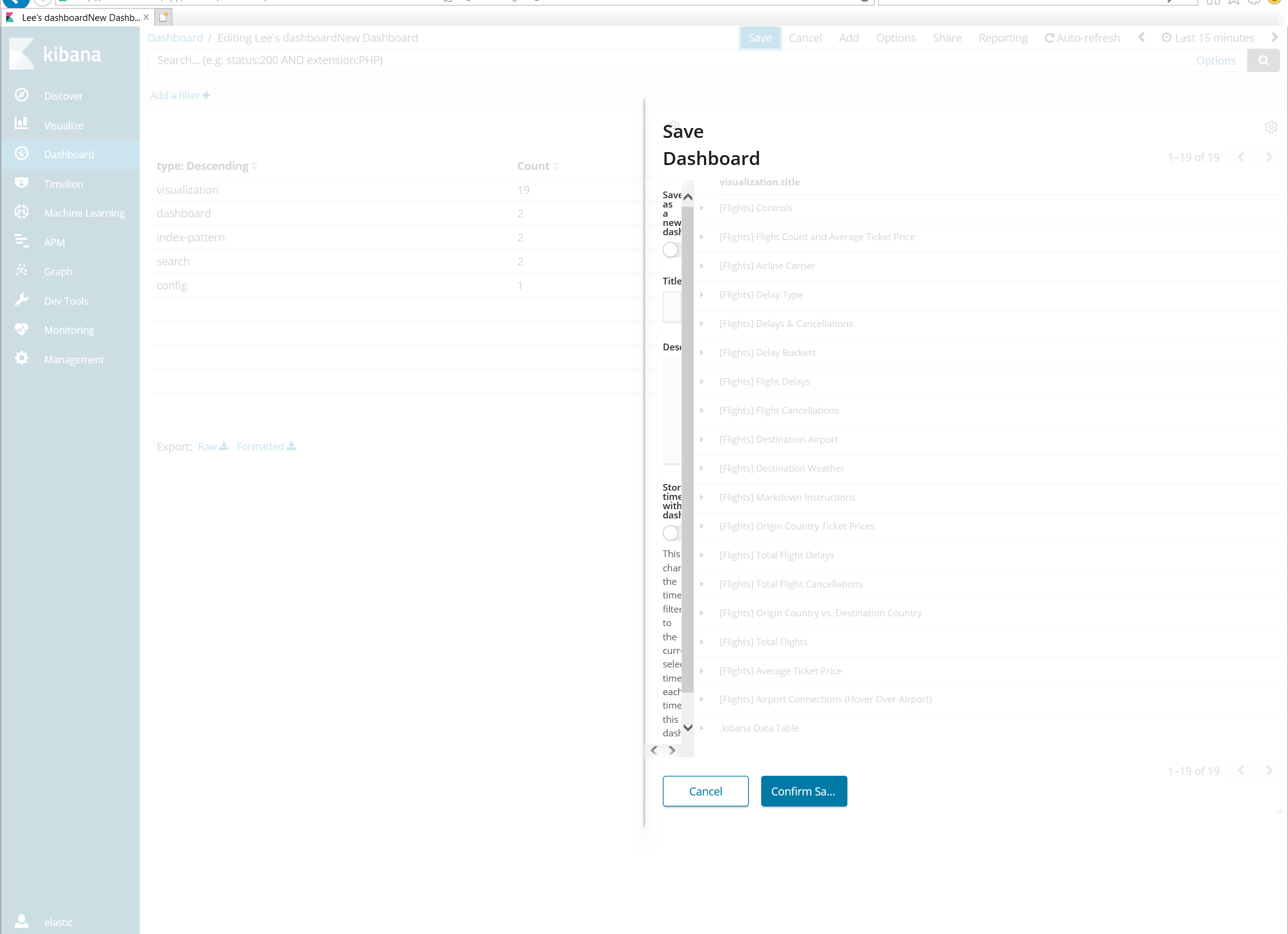Click Cancel button in Save Dashboard dialog

click(705, 791)
